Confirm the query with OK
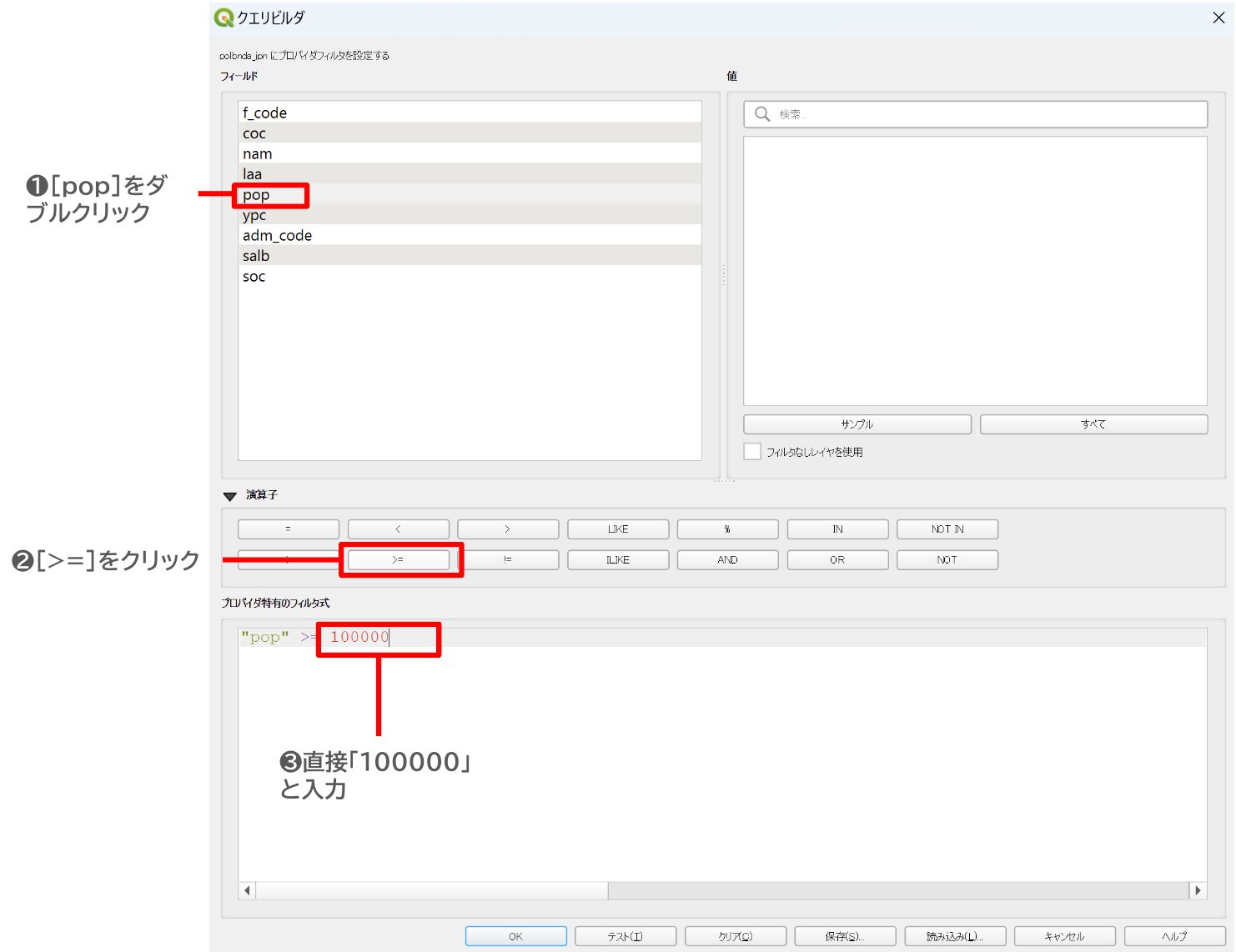This screenshot has height=952, width=1236. tap(516, 936)
